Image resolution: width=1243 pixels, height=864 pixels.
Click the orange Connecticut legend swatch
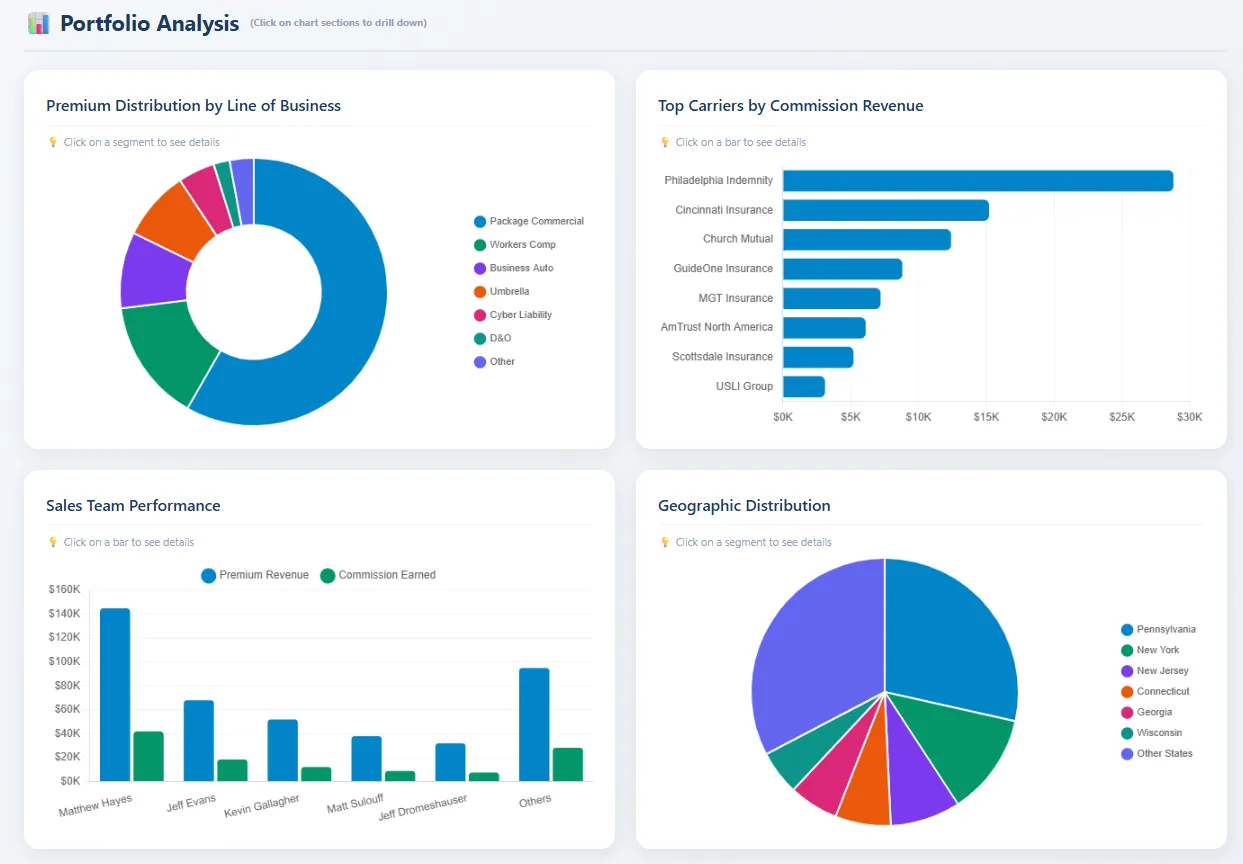(x=1127, y=692)
